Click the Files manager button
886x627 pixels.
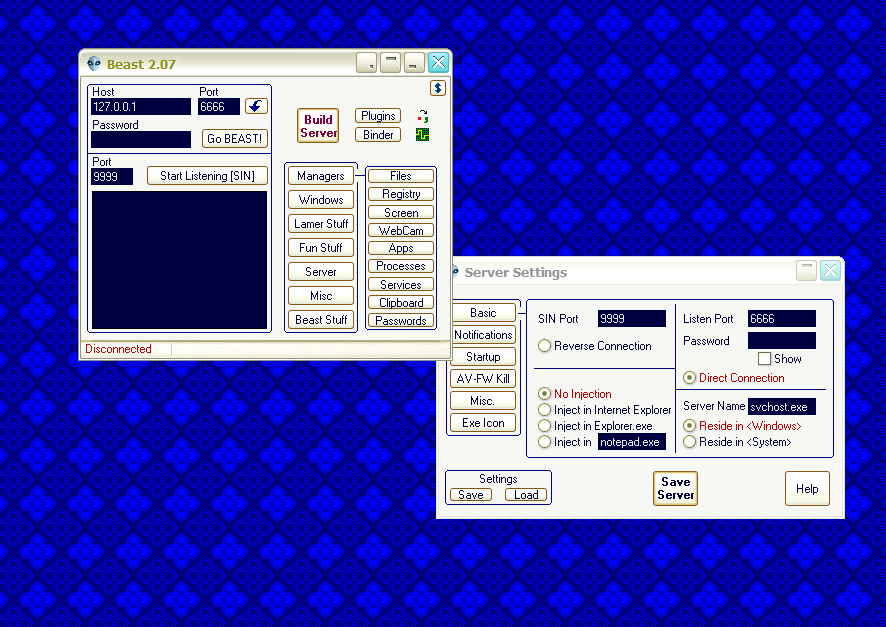point(401,176)
